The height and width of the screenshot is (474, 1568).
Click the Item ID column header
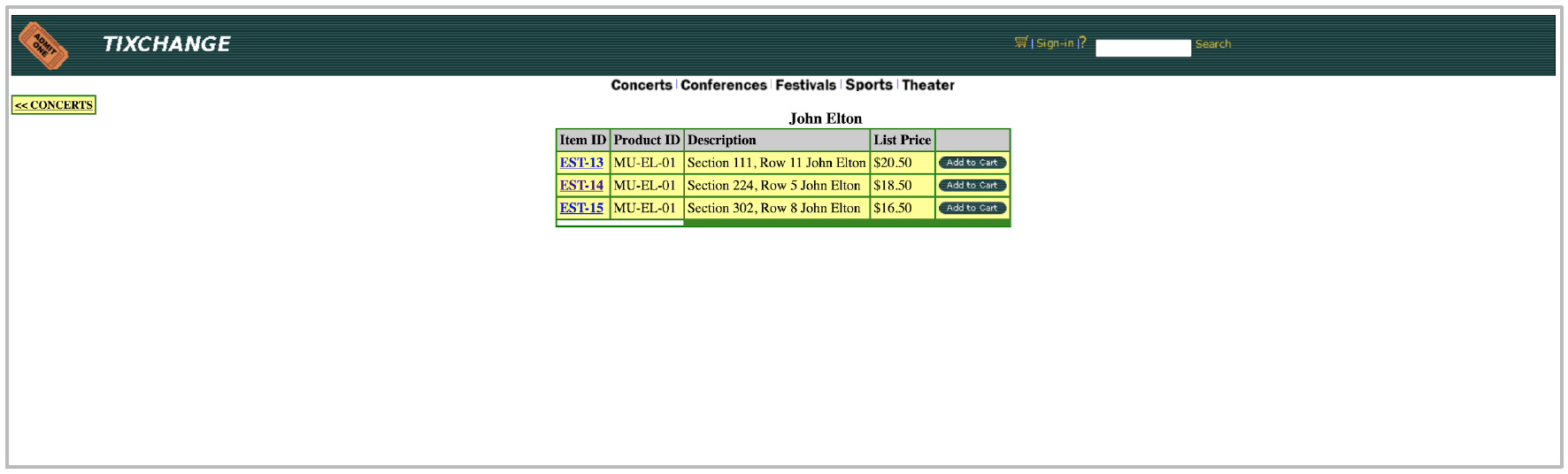click(x=583, y=140)
